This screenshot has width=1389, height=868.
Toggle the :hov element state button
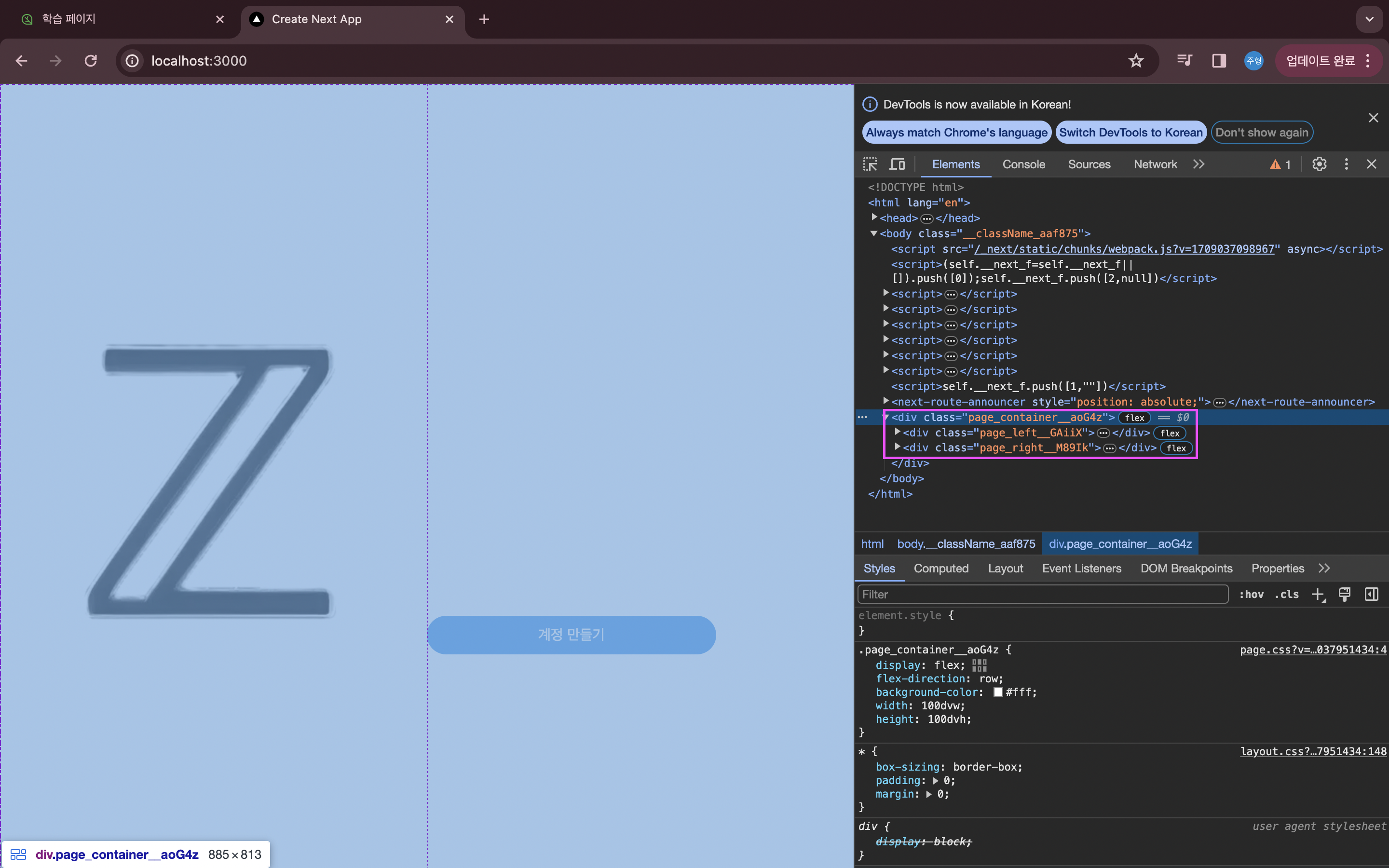[x=1251, y=594]
